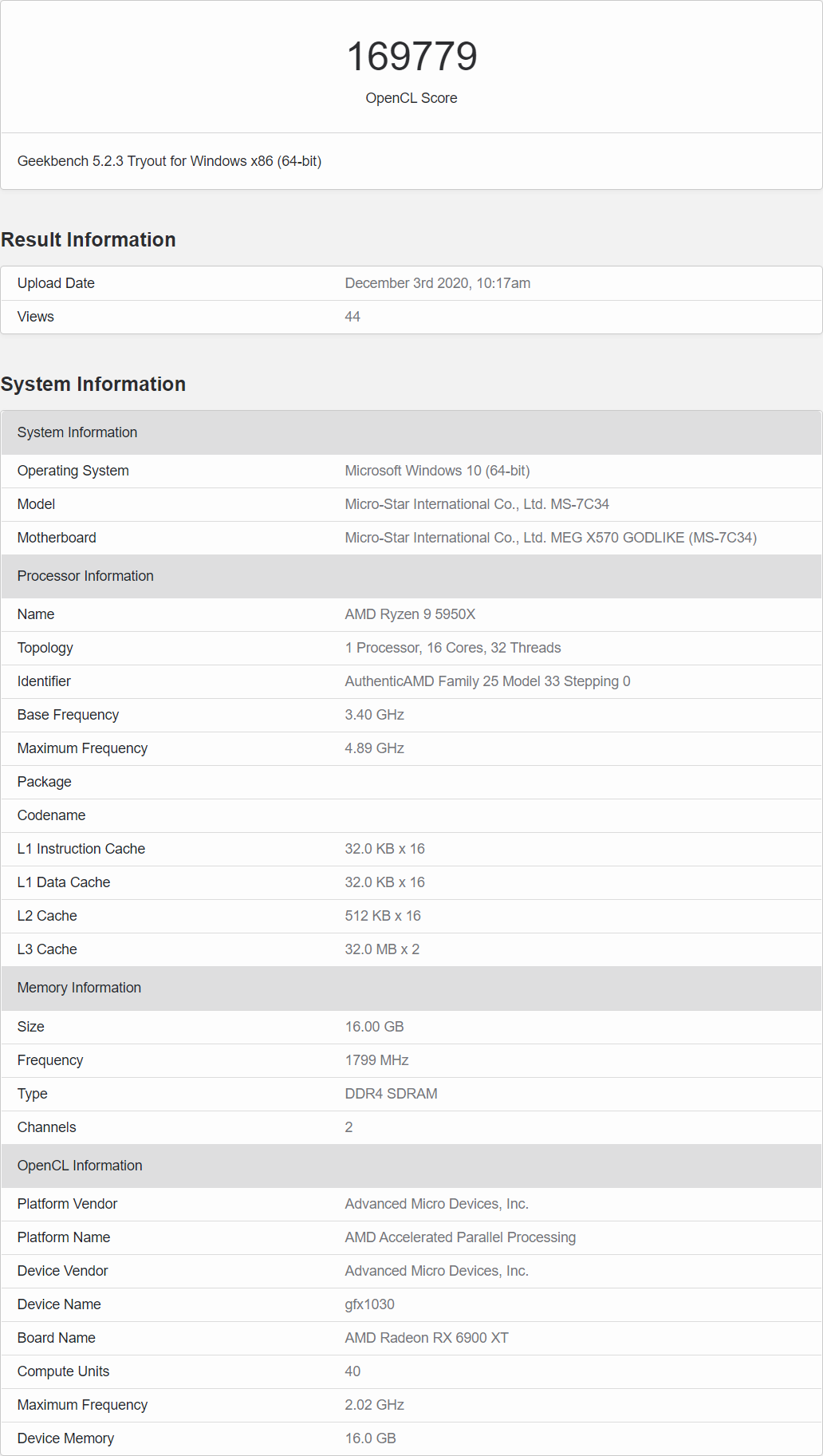Click the Platform Vendor value Advanced Micro Devices
The width and height of the screenshot is (823, 1456).
click(x=436, y=1204)
